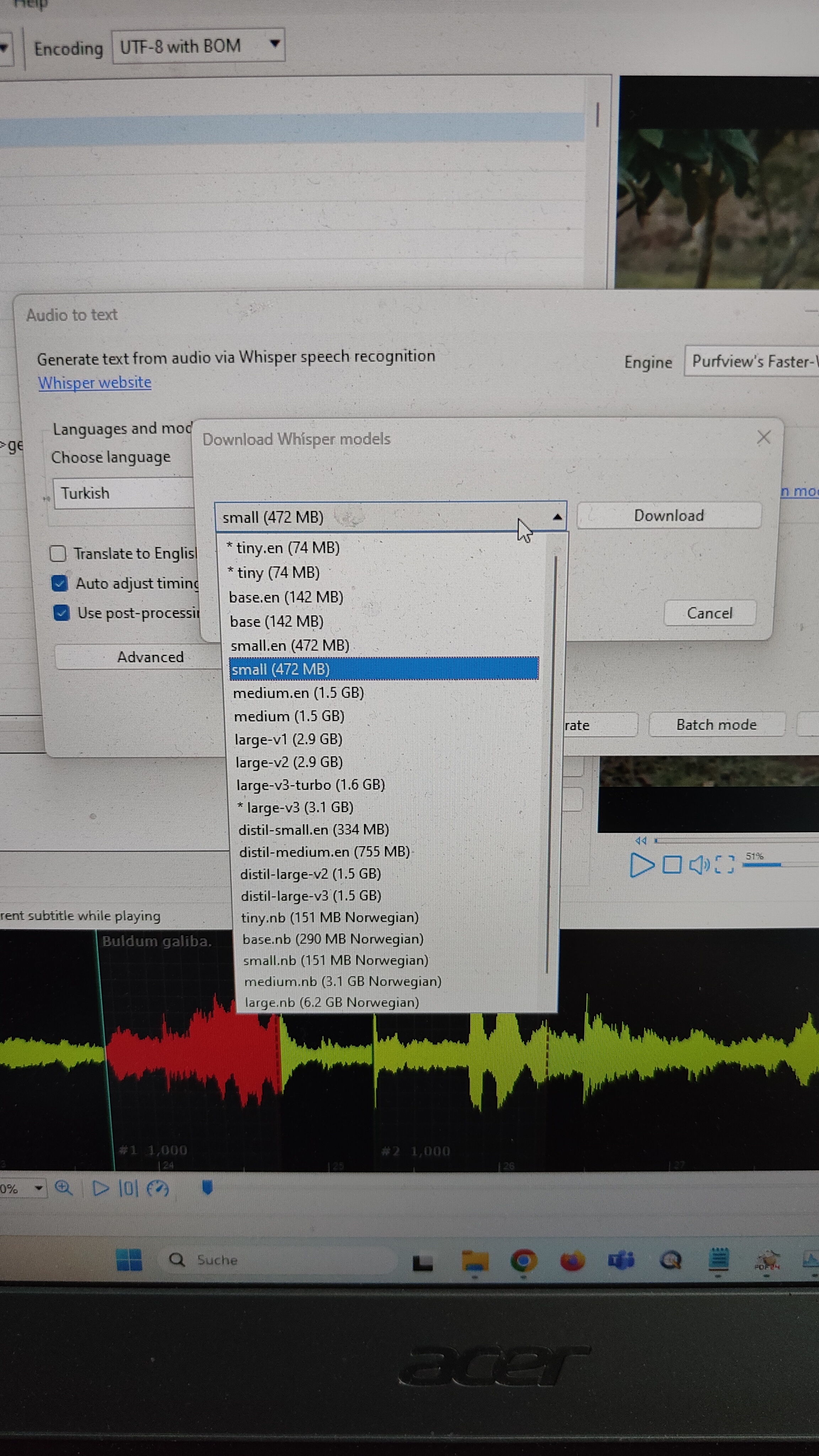
Task: Choose base (142 MB) from list
Action: tap(277, 621)
